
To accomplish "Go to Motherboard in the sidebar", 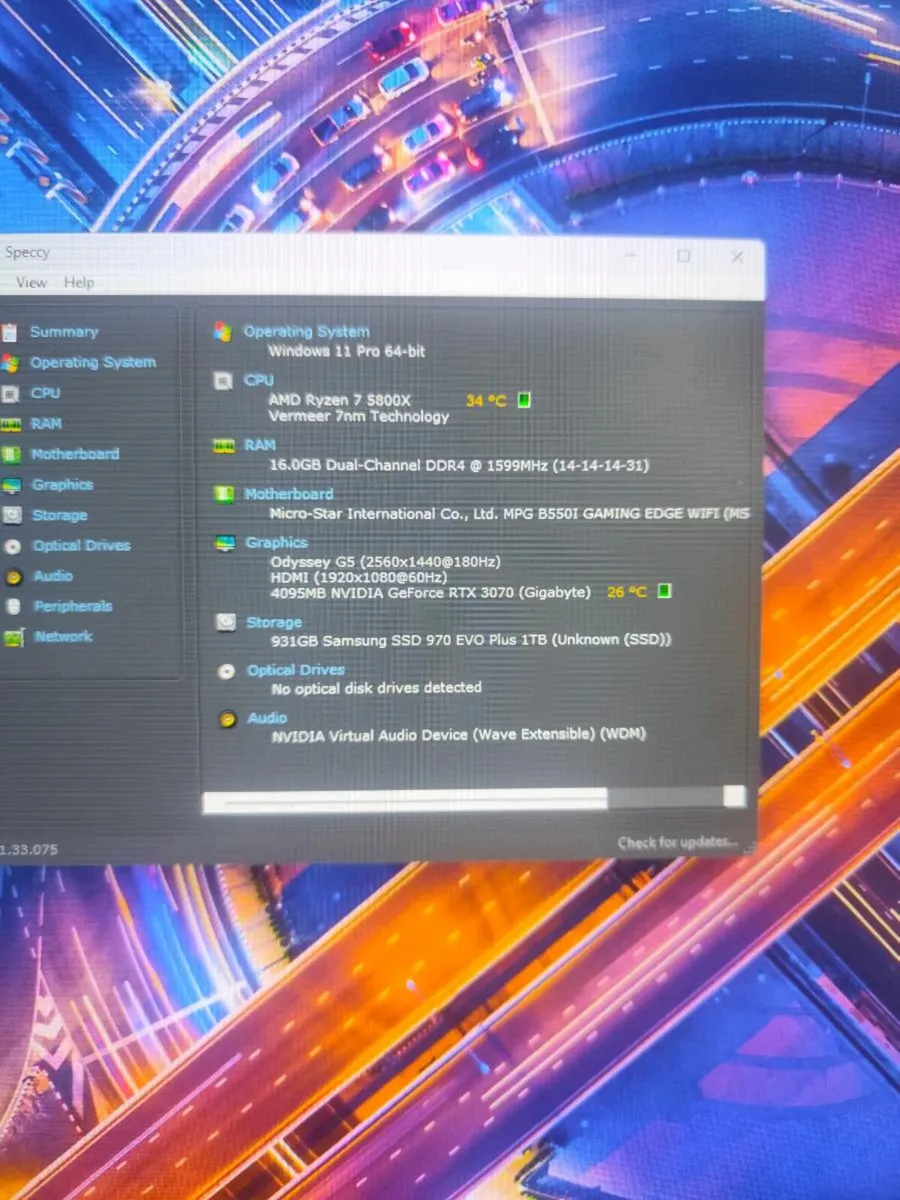I will 75,454.
